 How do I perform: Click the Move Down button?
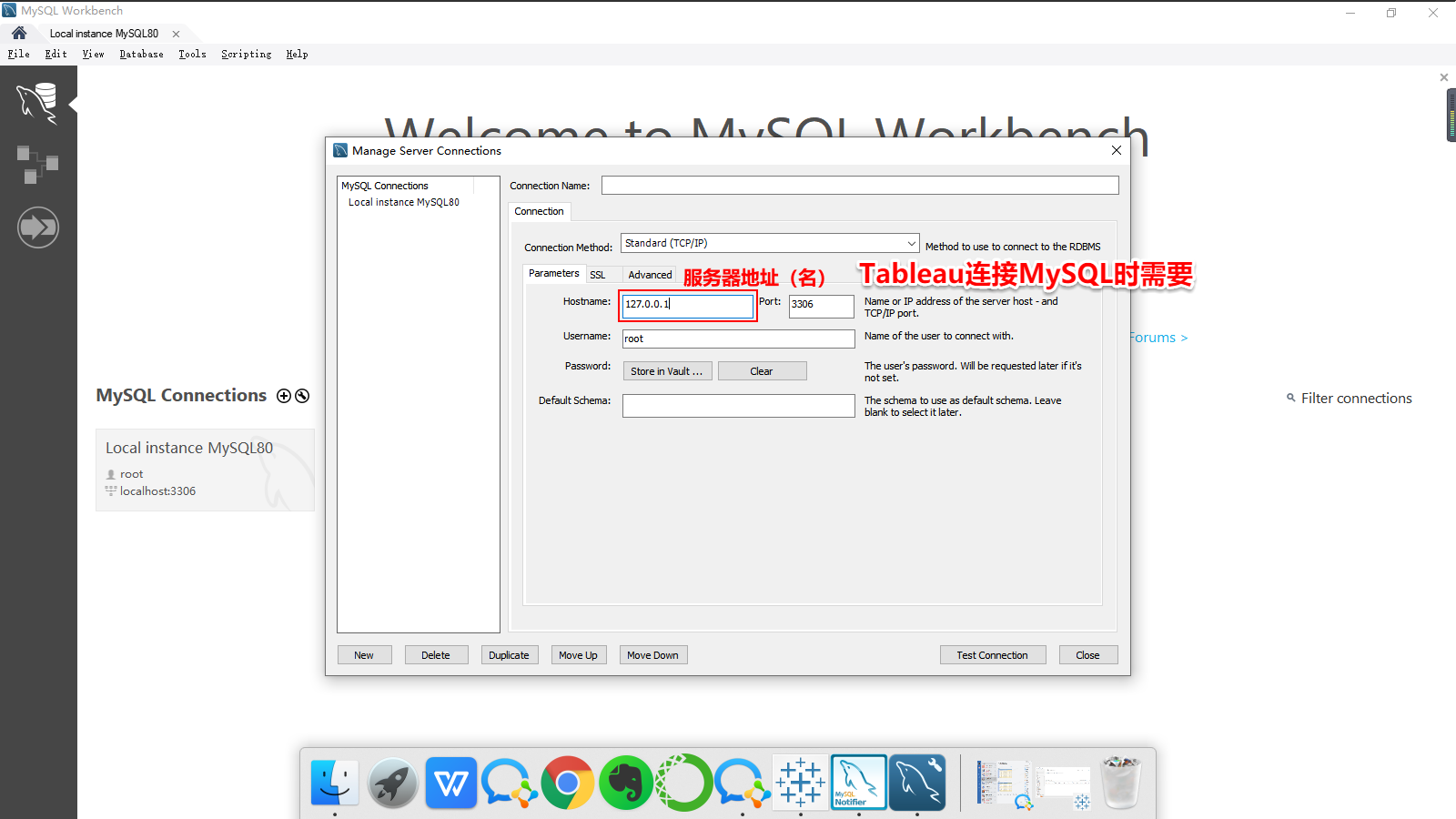pyautogui.click(x=652, y=655)
